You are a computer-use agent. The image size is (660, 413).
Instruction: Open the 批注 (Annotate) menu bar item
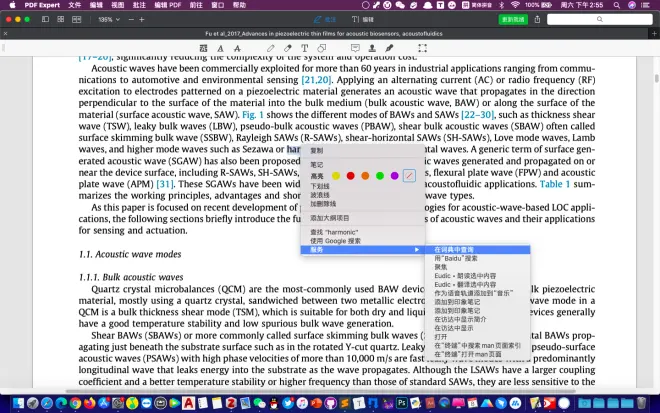139,5
